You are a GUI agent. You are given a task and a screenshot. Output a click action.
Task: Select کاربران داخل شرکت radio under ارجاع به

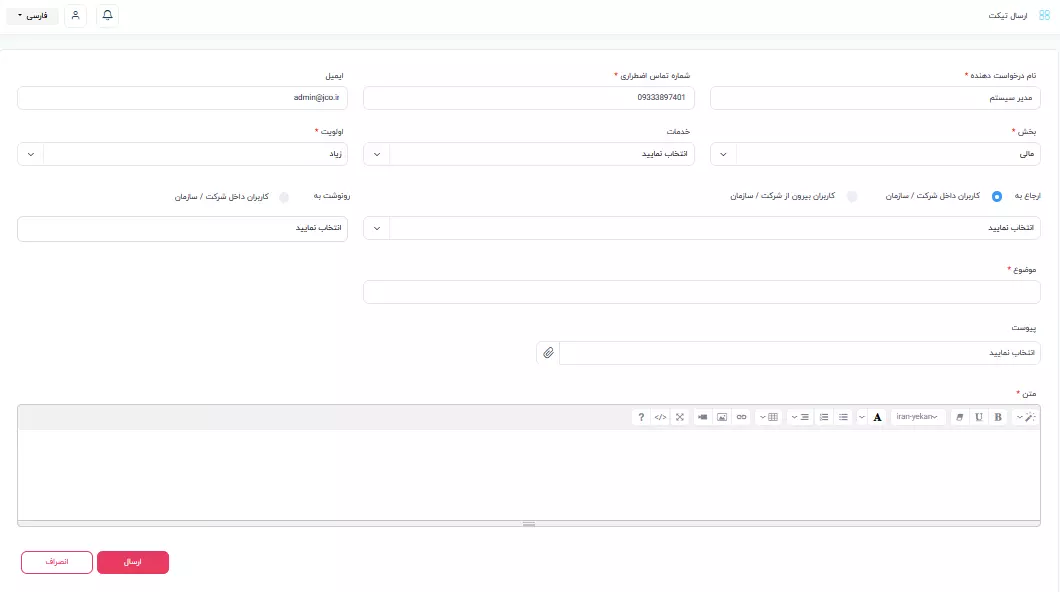[x=997, y=197]
